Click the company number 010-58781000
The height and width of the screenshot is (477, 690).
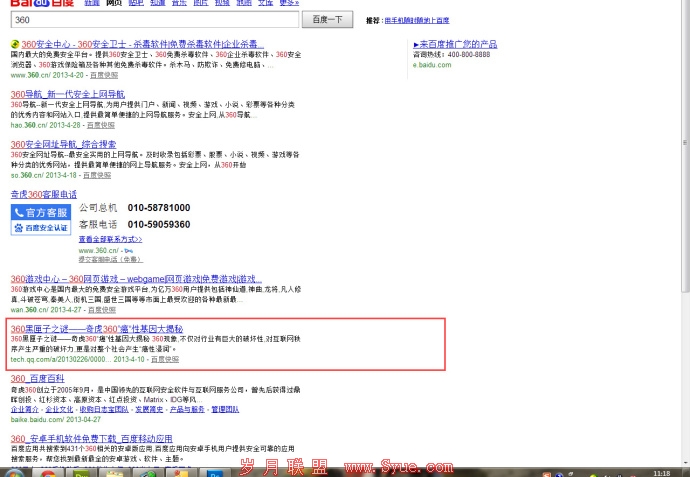159,208
